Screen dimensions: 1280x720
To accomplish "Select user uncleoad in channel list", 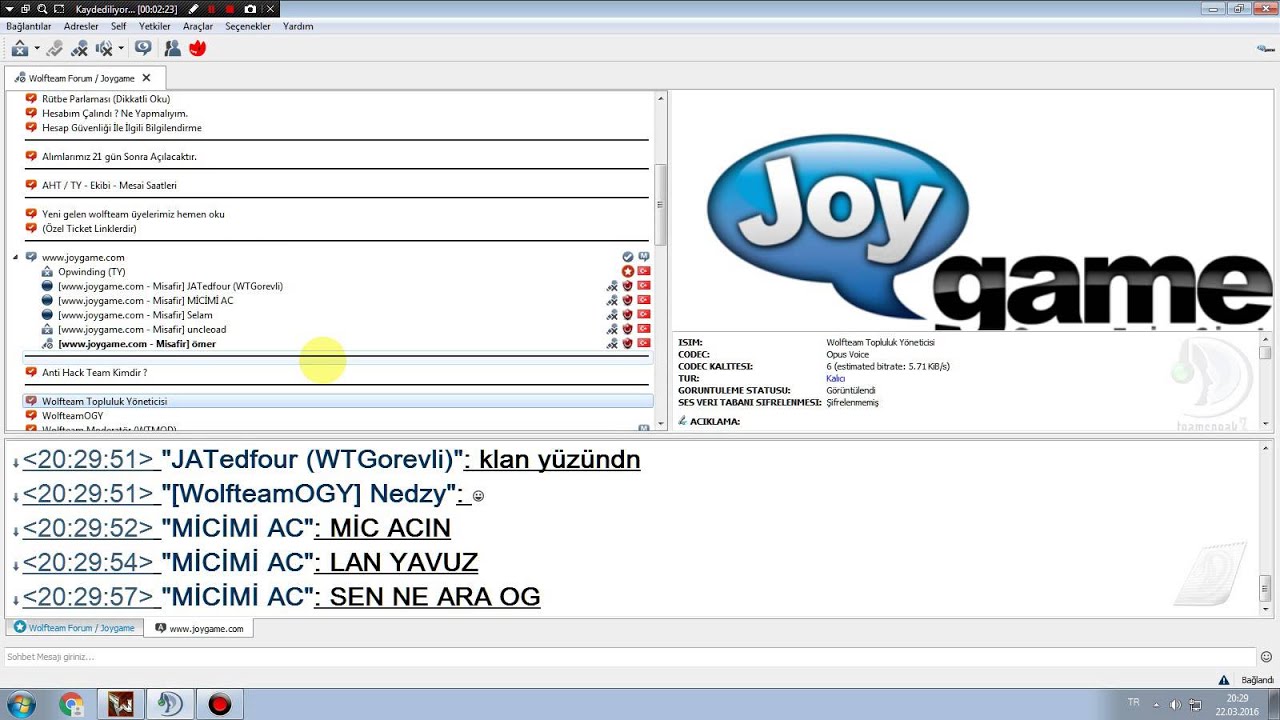I will pos(142,330).
